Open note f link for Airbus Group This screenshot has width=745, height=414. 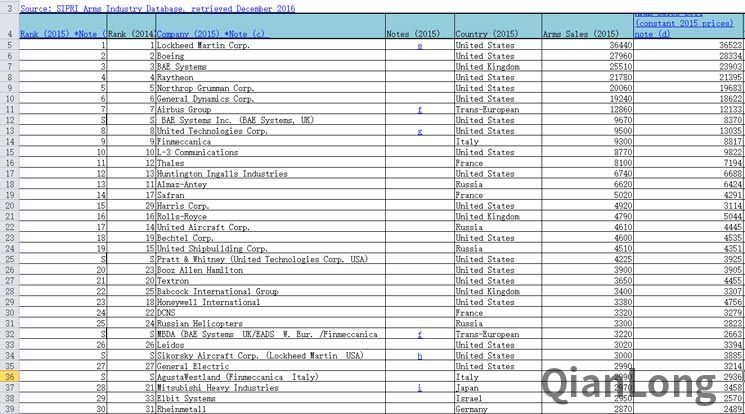point(420,110)
